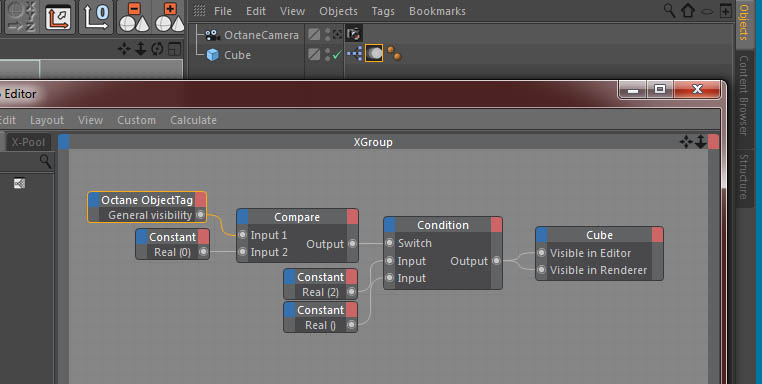Click the XGroup zoom up-down arrow icon

(700, 142)
